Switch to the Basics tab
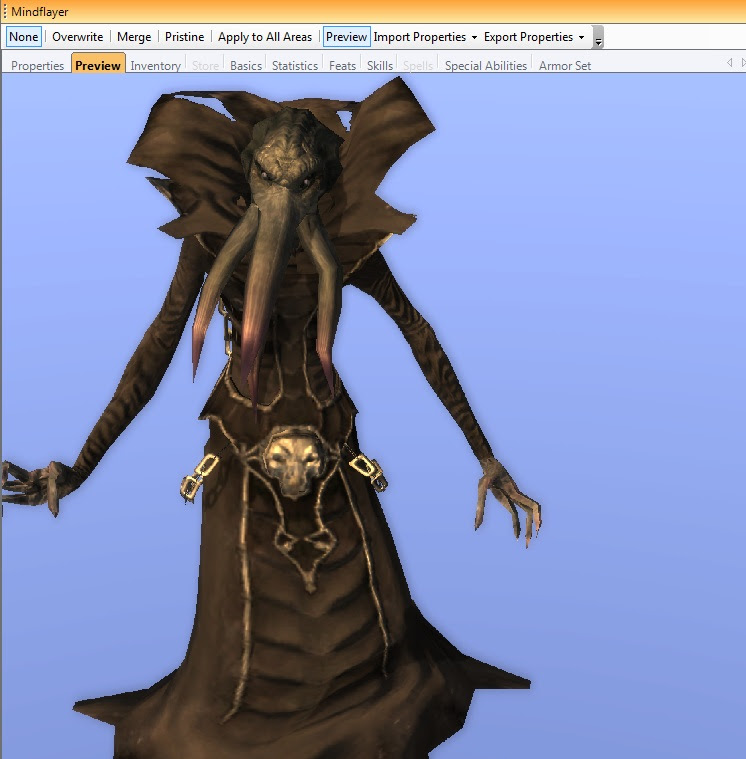Viewport: 746px width, 759px height. (246, 65)
